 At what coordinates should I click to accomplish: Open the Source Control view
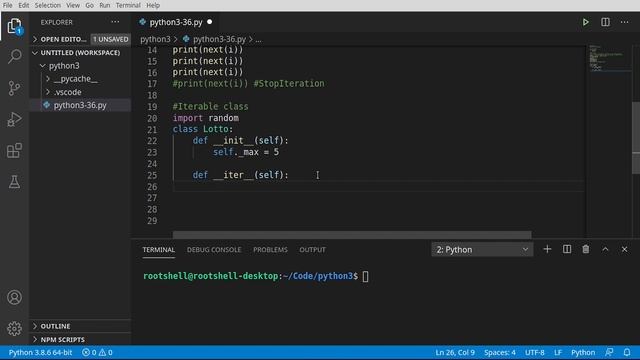(x=14, y=88)
